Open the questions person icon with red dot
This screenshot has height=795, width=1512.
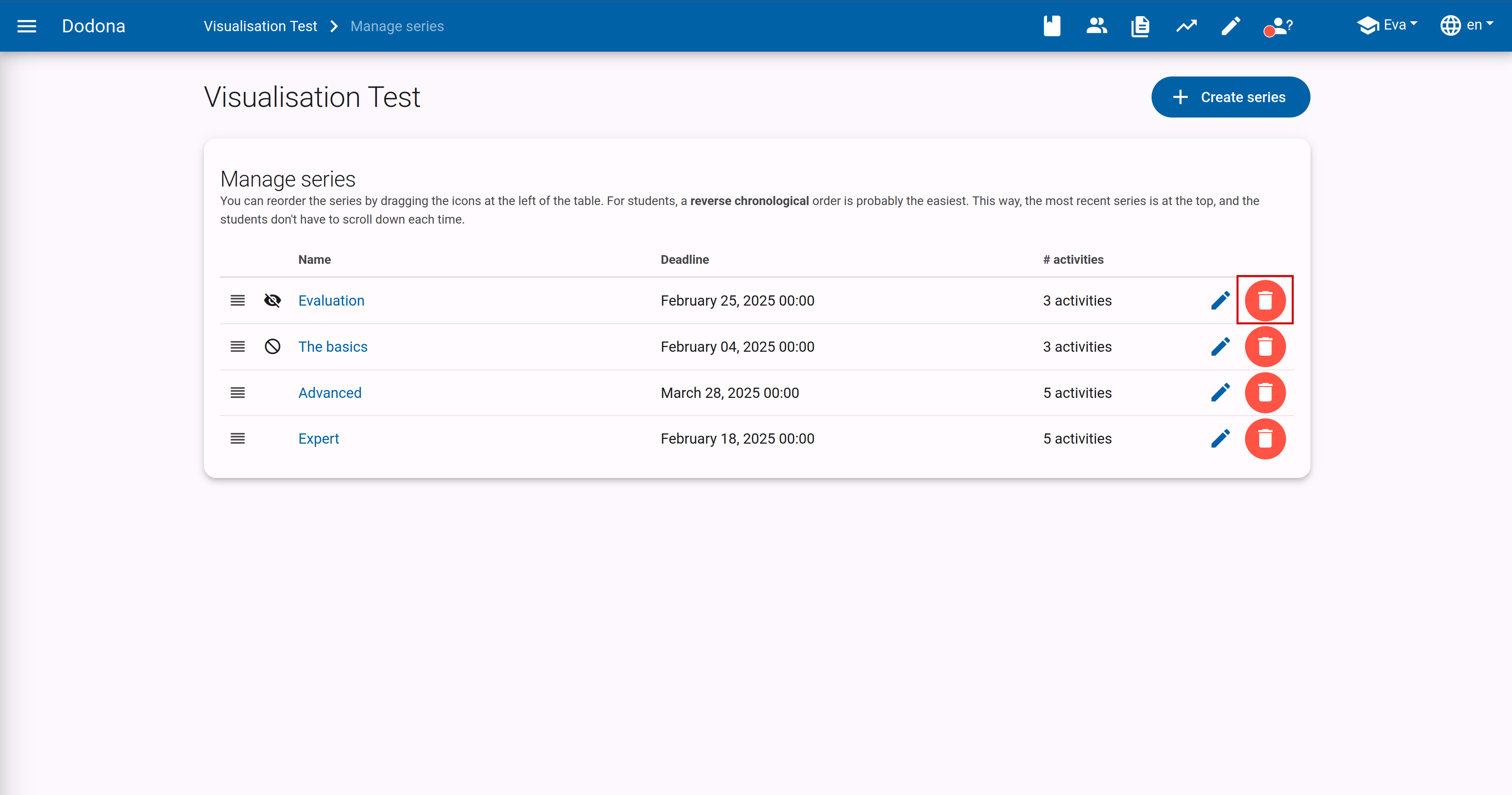[1278, 26]
